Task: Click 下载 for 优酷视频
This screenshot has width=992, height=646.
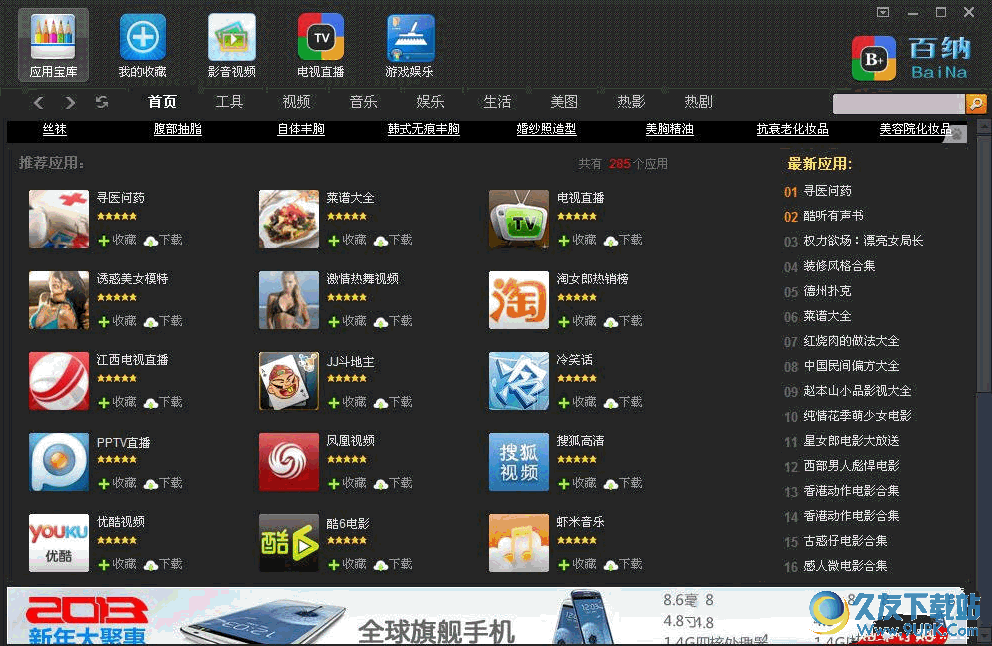Action: [163, 564]
